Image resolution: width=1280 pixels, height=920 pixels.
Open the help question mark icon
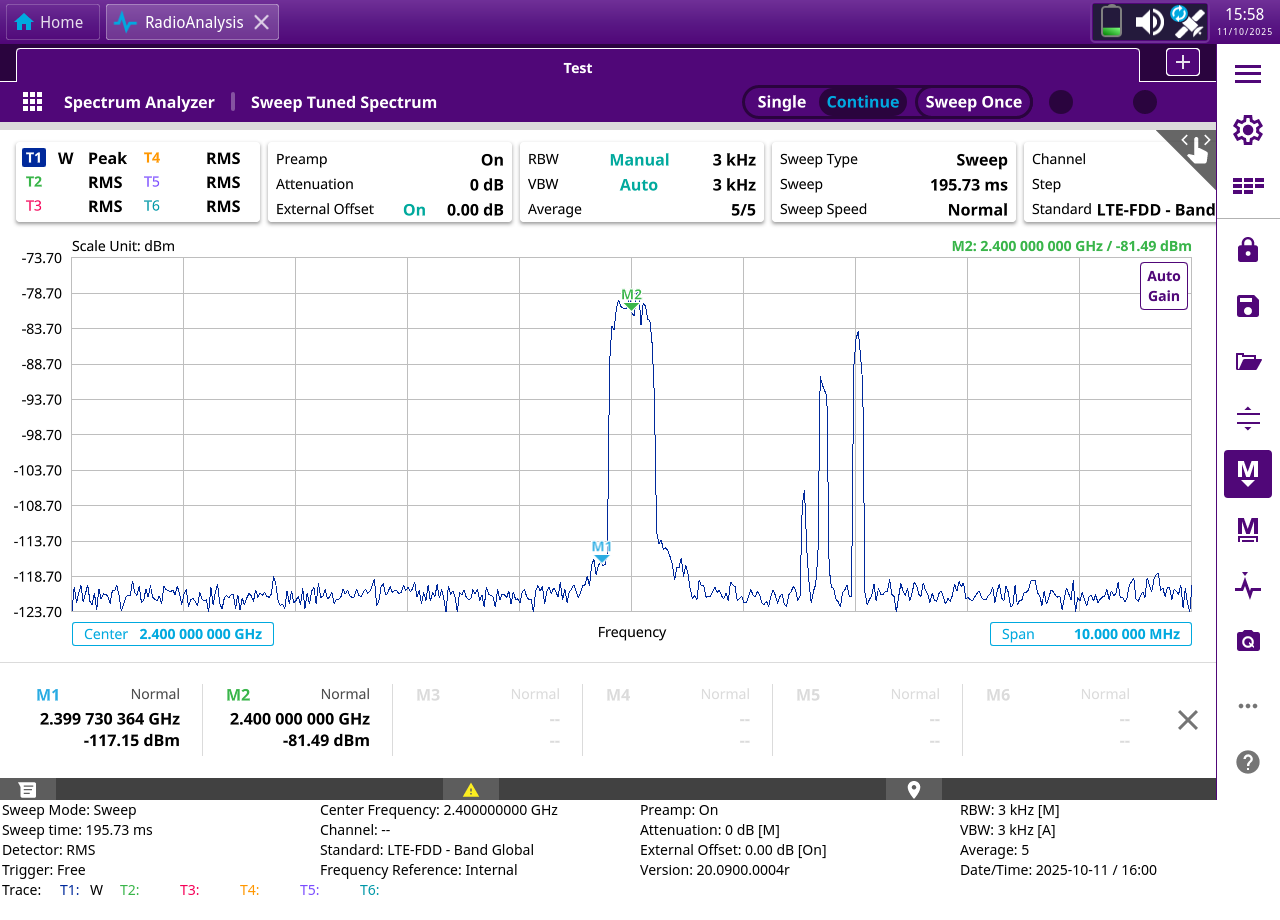click(1247, 762)
